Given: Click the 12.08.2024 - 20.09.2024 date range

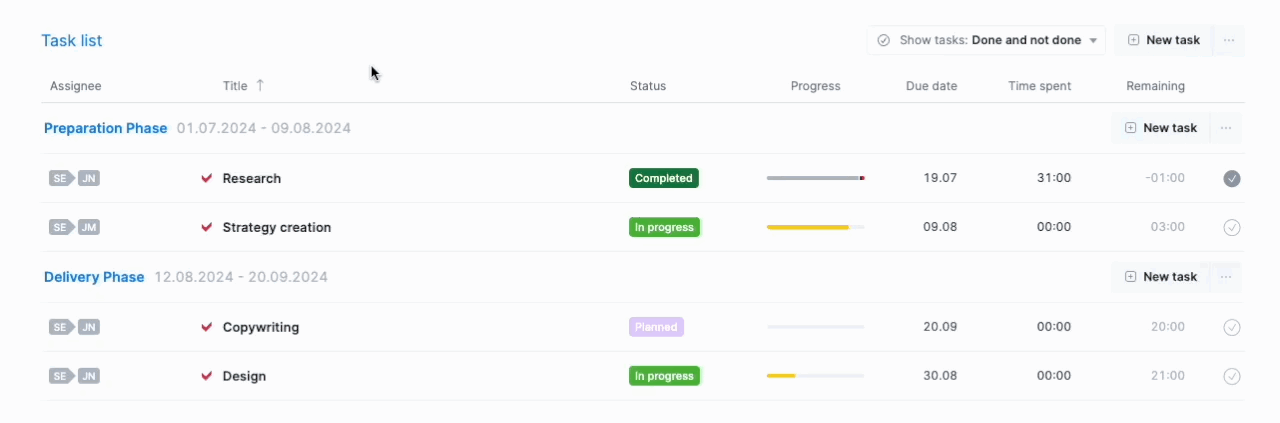Looking at the screenshot, I should (241, 277).
